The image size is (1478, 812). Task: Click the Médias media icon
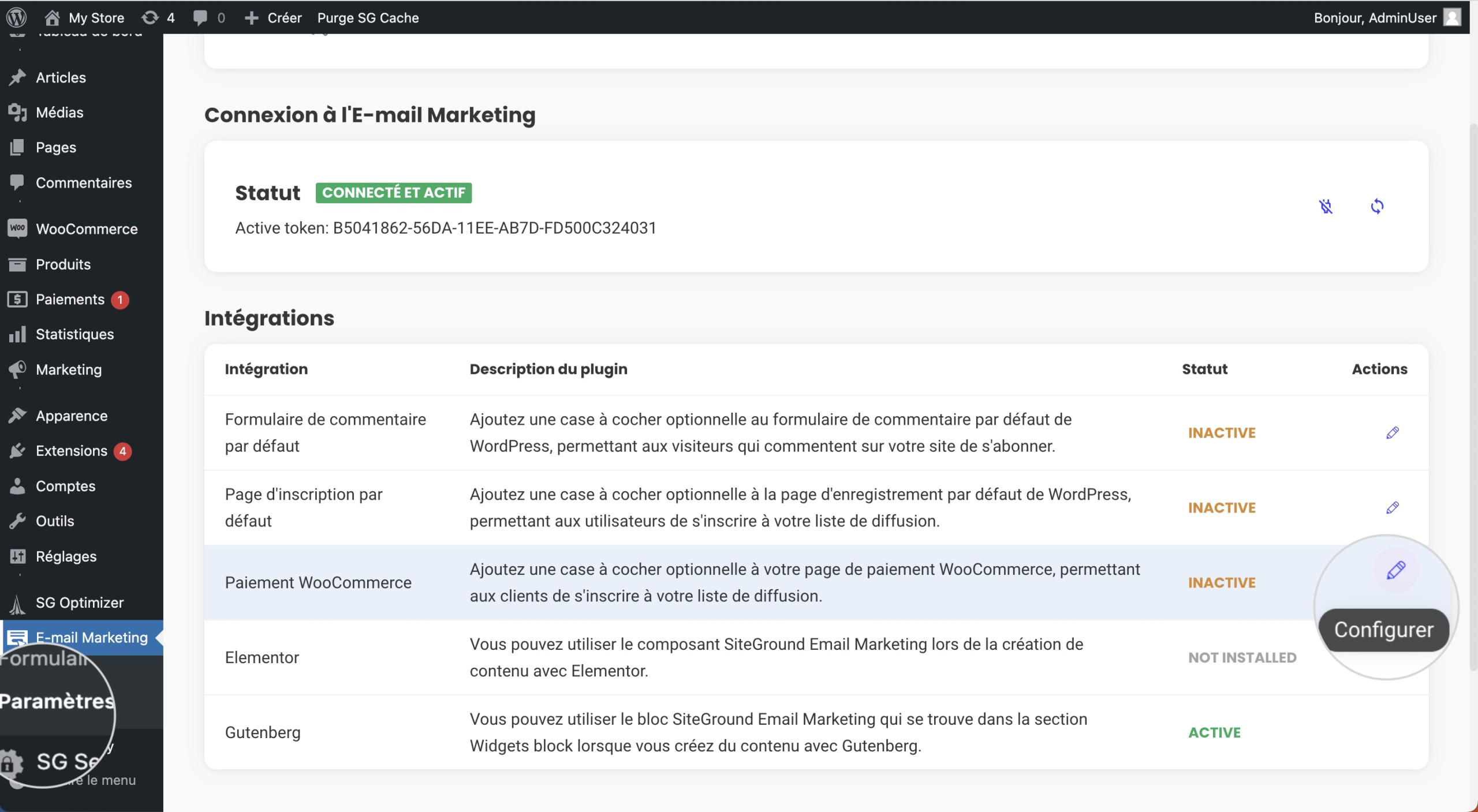17,113
